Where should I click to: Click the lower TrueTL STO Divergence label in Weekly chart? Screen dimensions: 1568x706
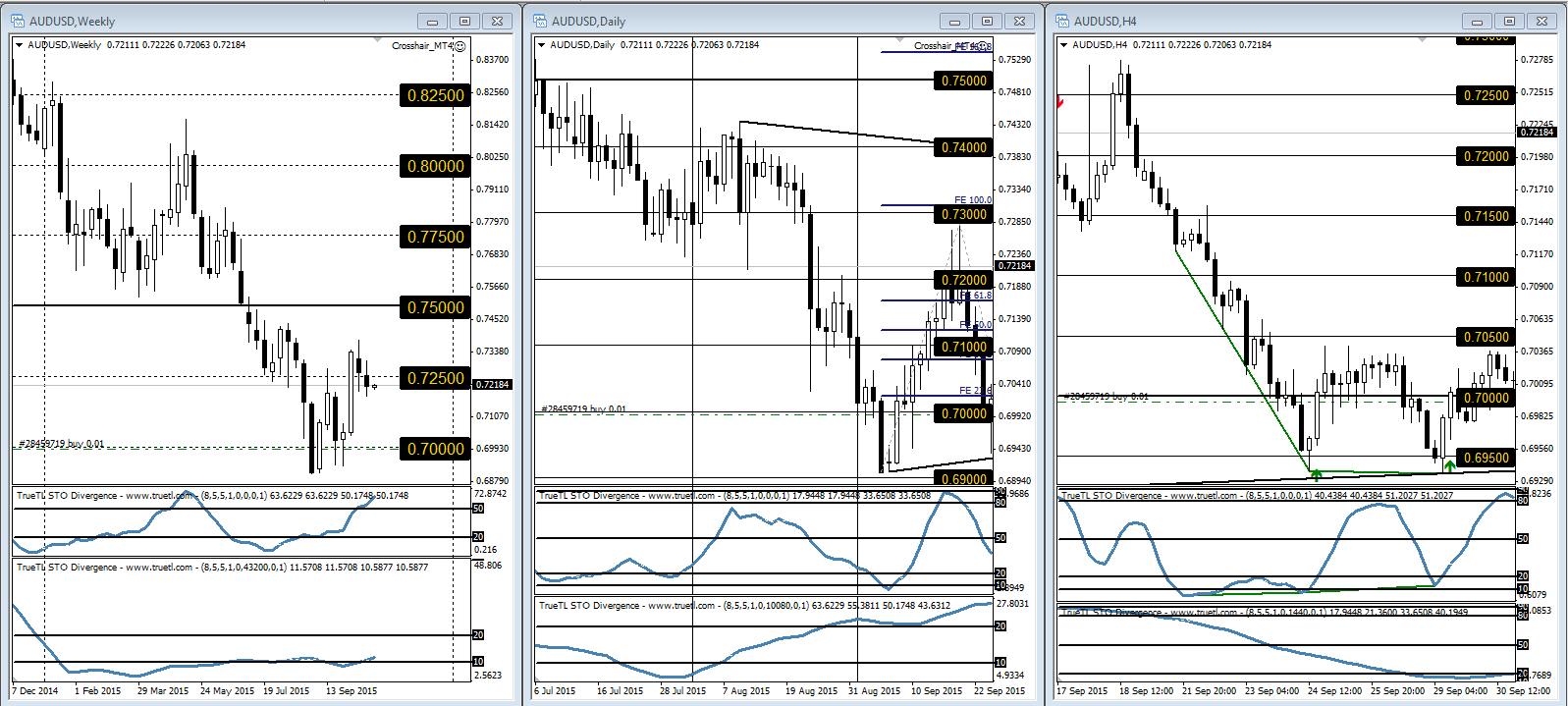tap(222, 568)
